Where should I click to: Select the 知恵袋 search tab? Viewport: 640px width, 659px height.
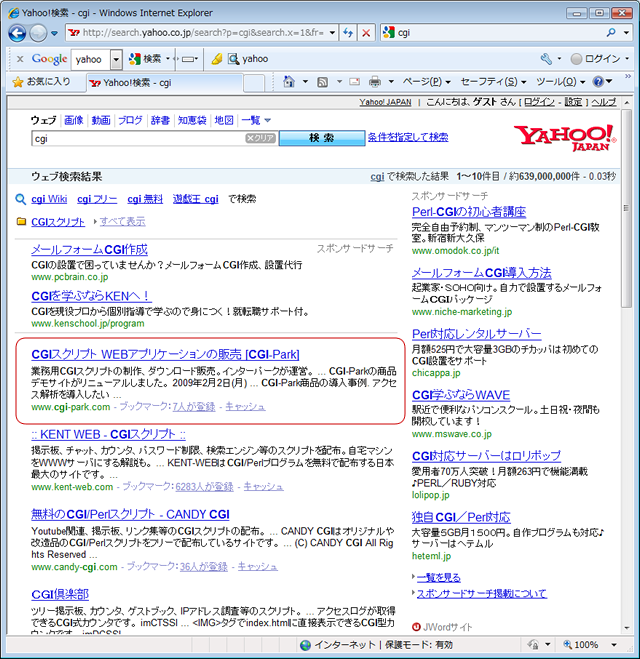(192, 120)
